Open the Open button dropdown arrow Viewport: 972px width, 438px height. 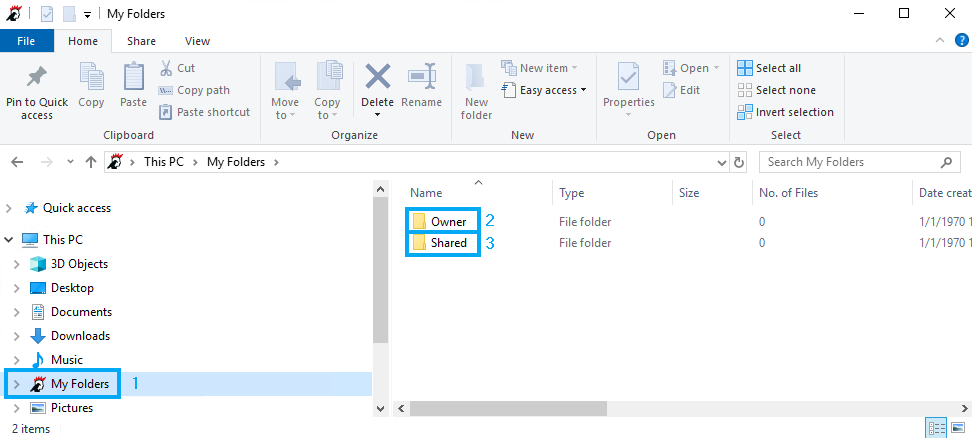pos(717,68)
